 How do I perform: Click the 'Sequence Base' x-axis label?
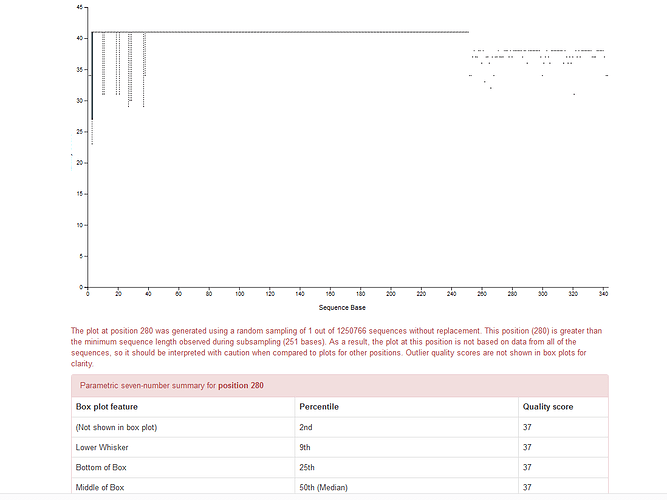point(342,307)
